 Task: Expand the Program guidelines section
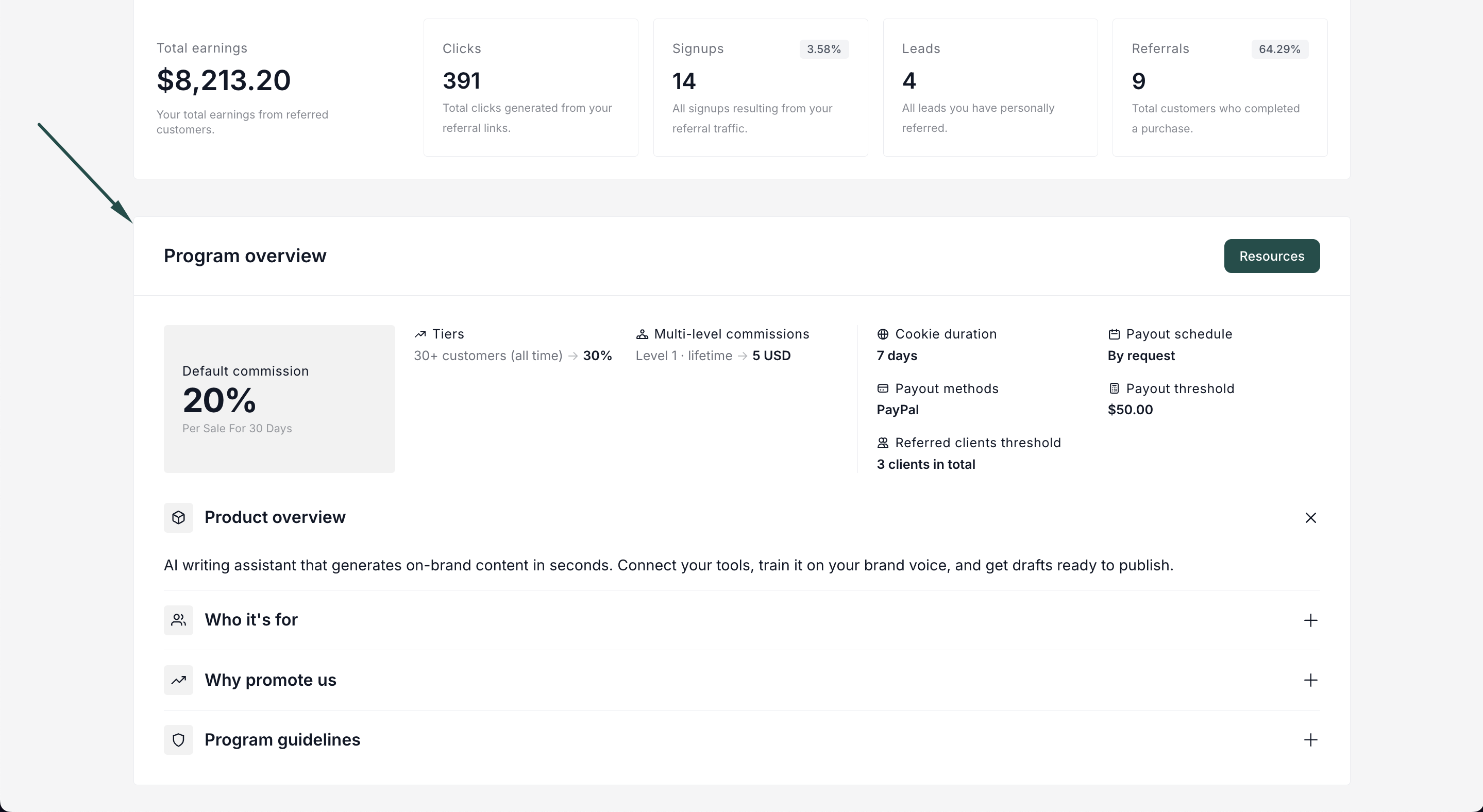[1310, 739]
